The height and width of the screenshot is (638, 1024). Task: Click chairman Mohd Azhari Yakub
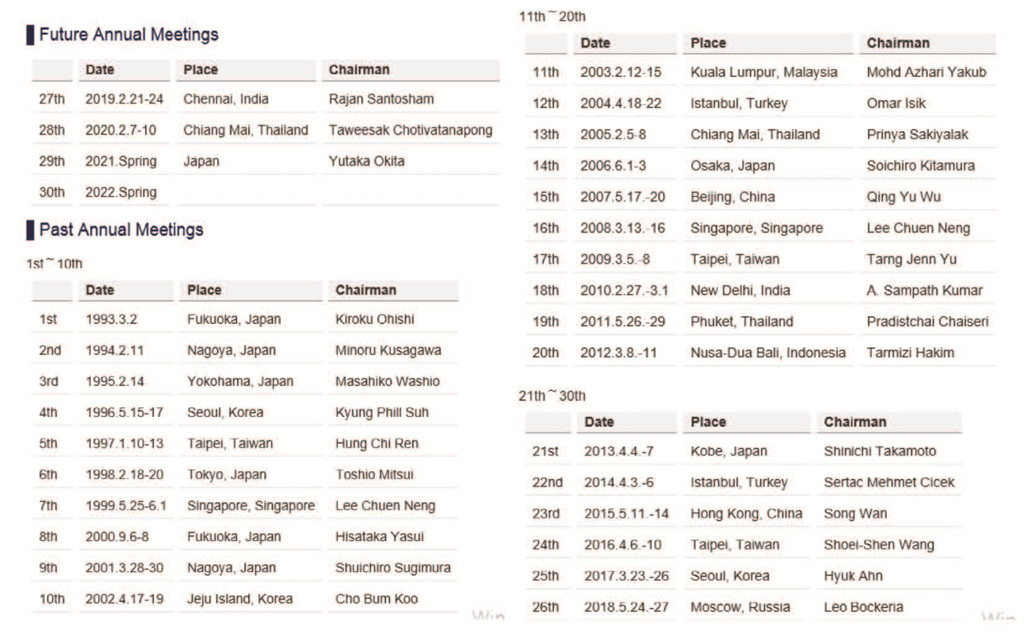(x=926, y=72)
